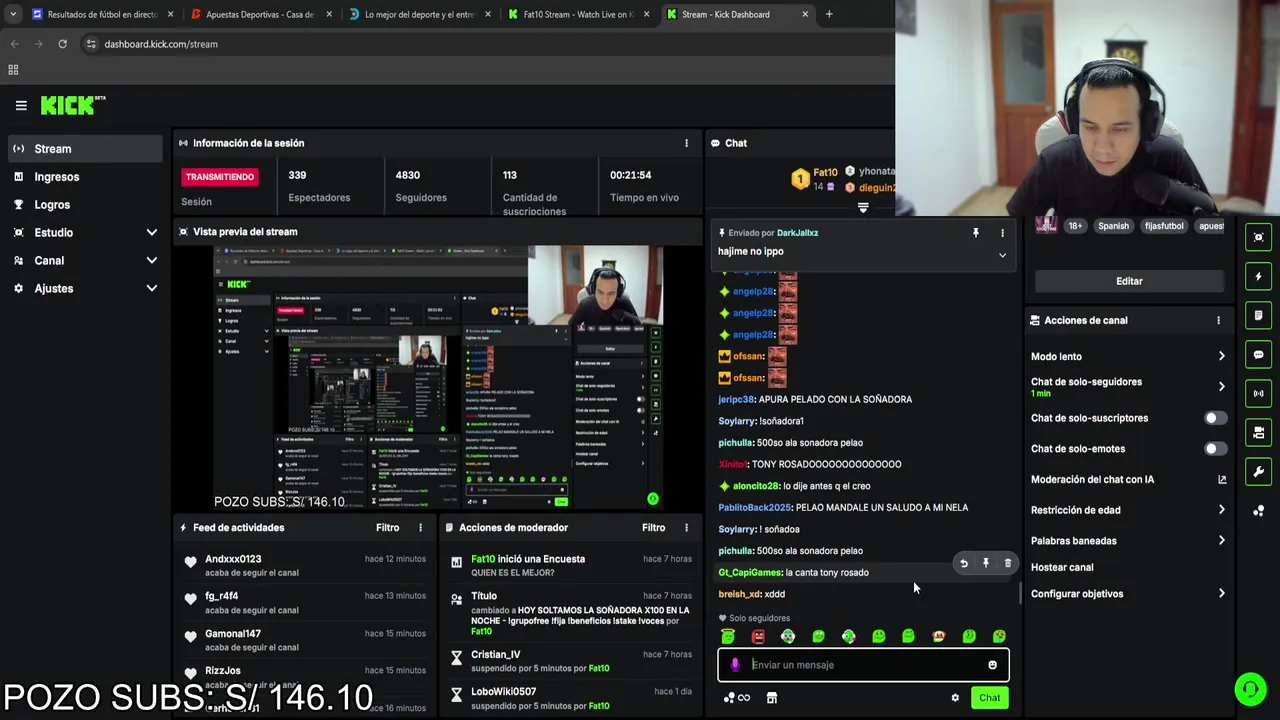Pin the Gt_CapiGames chat message

[x=986, y=563]
